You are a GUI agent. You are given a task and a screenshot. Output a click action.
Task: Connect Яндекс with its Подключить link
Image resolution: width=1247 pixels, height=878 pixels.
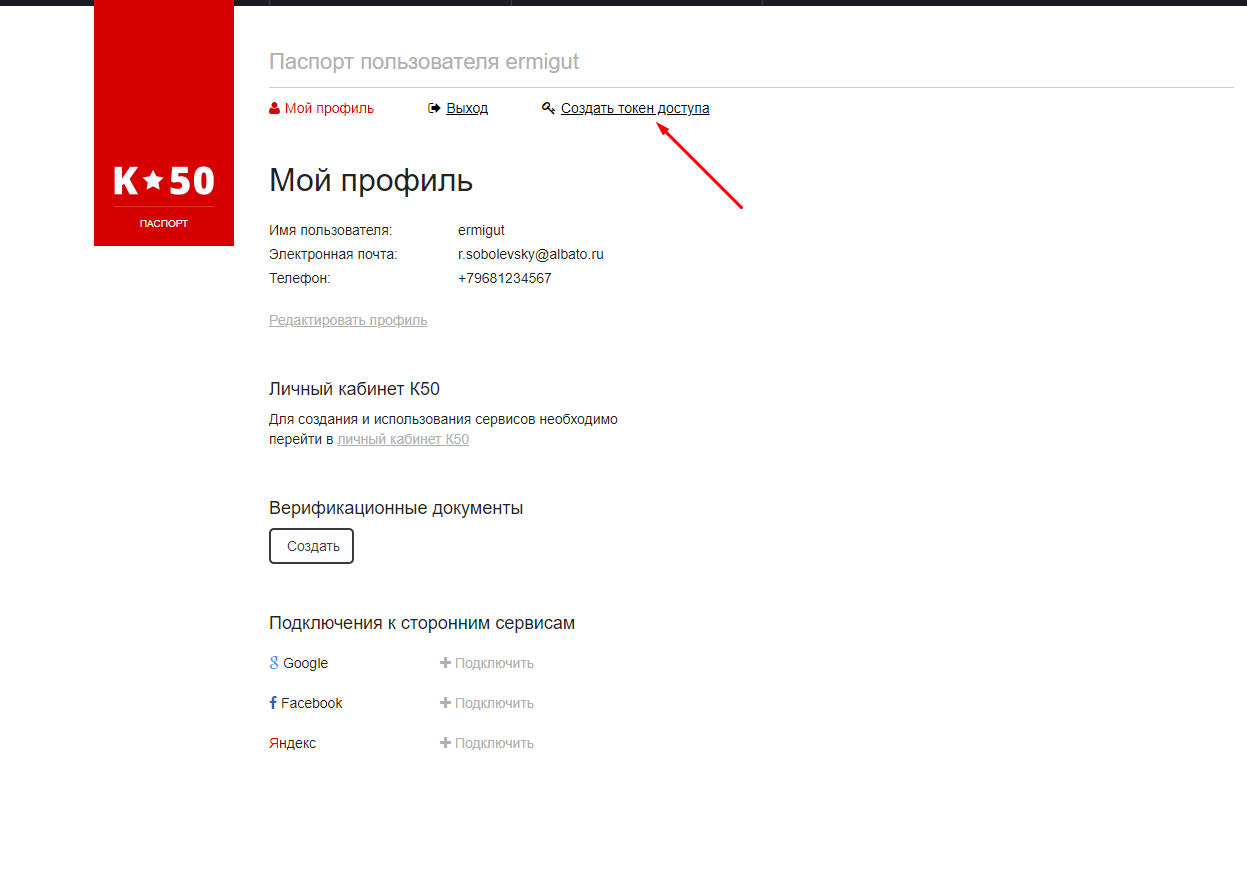point(487,743)
